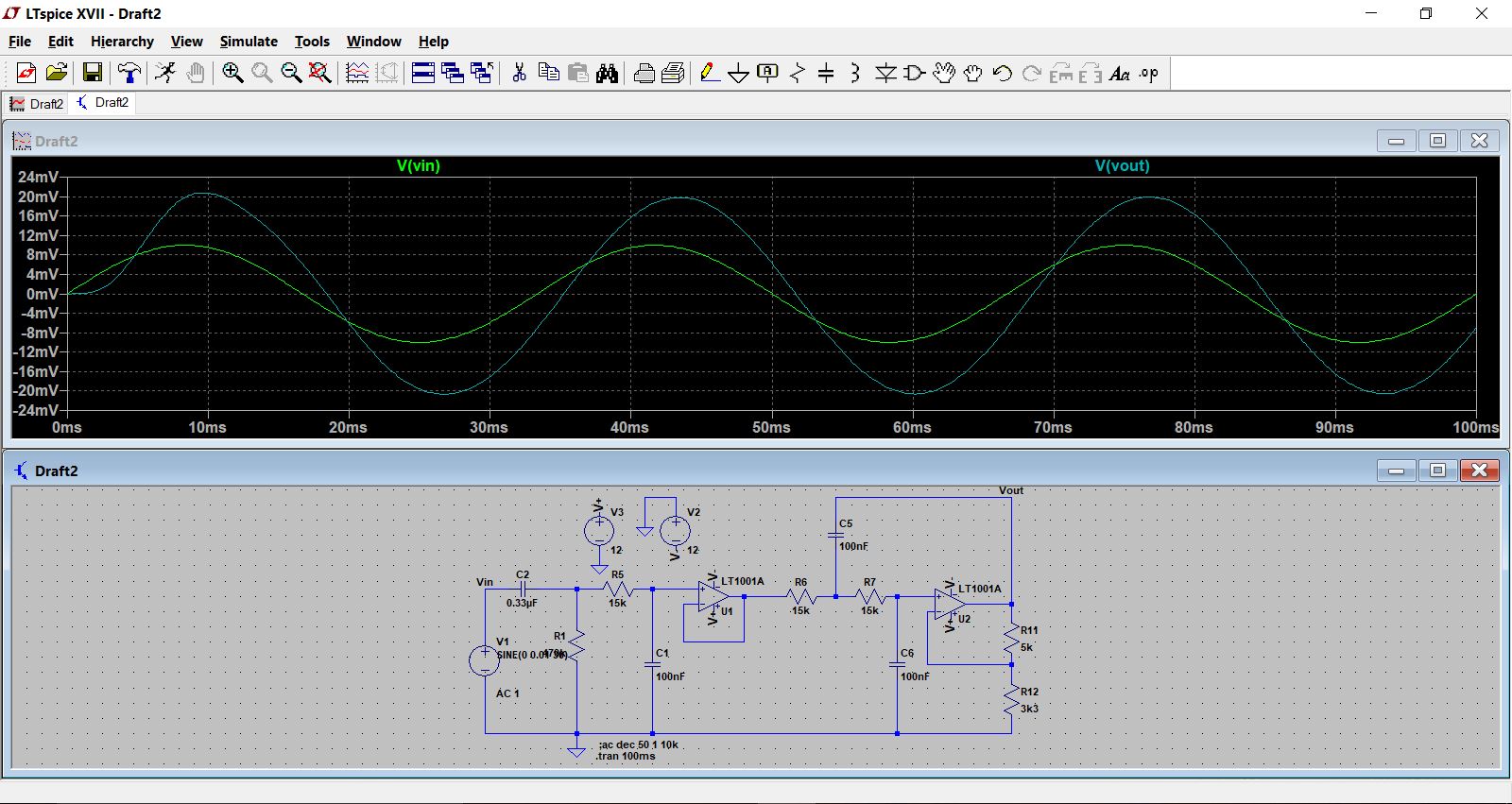
Task: Switch to the Draft2 waveform tab
Action: coord(37,103)
